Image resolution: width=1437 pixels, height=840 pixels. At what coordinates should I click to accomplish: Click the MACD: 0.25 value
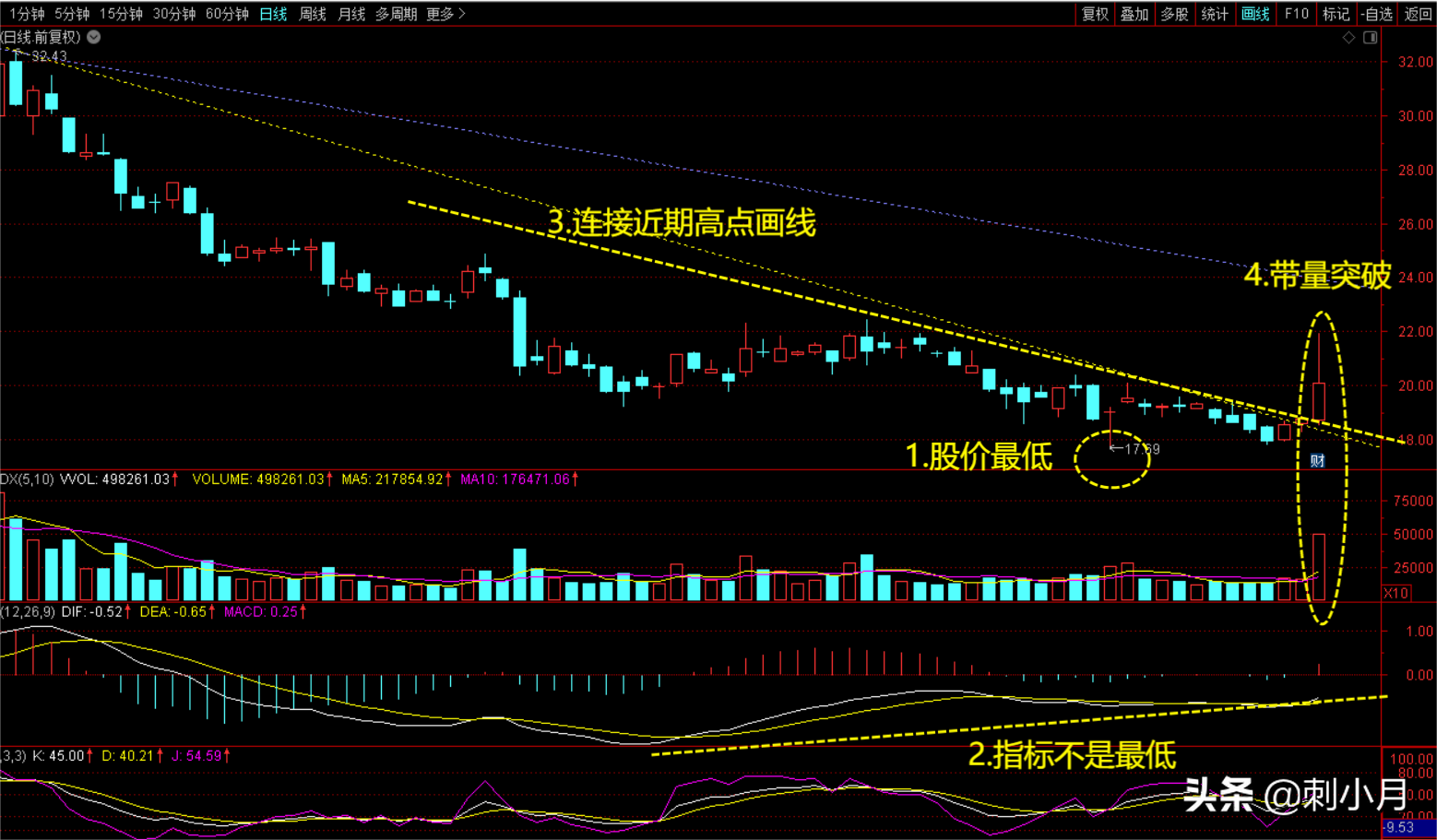tap(261, 611)
